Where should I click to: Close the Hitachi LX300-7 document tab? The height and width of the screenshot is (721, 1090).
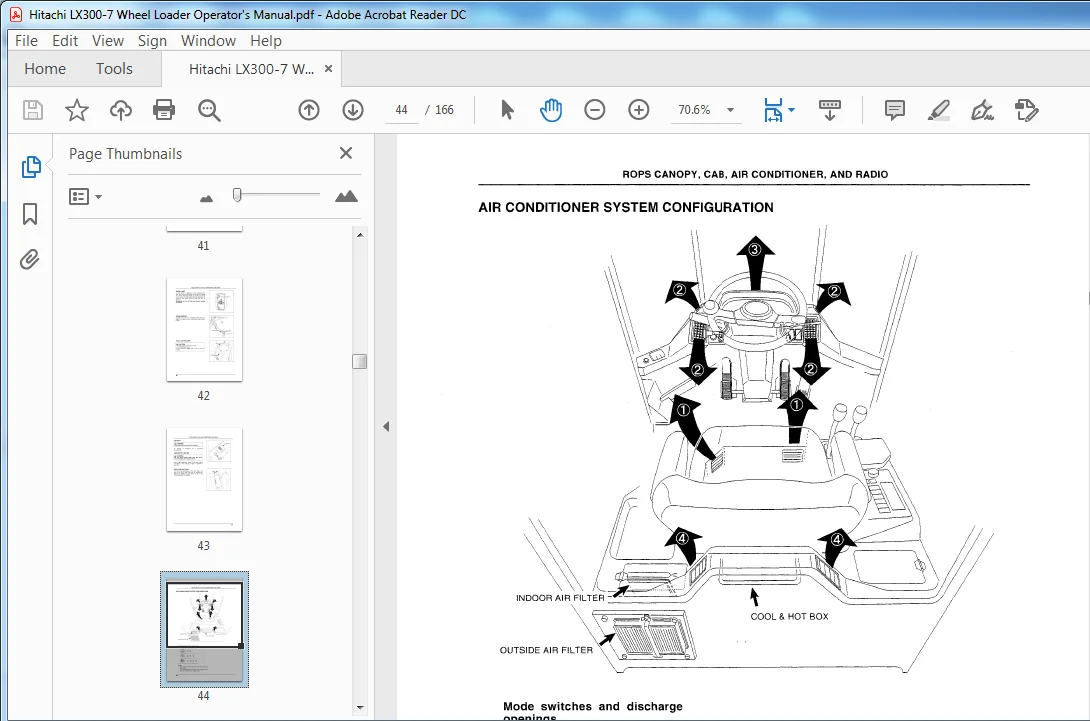(329, 69)
